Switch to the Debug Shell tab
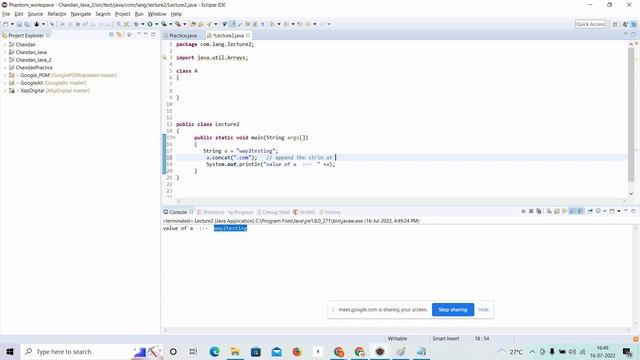Viewport: 640px width, 360px height. click(x=273, y=212)
